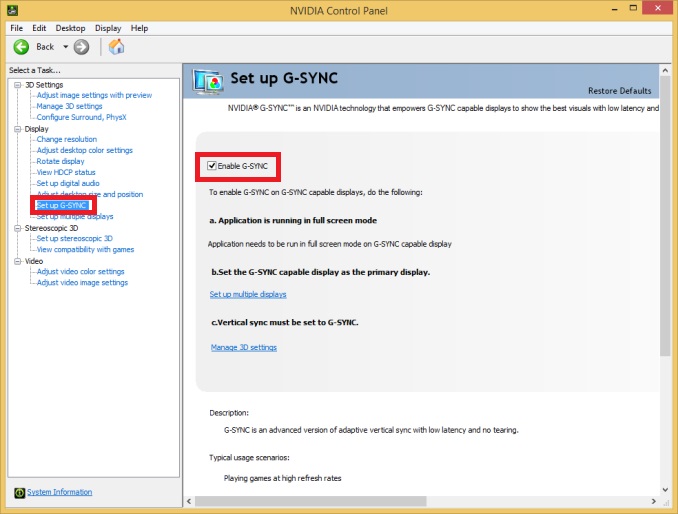Select Adjust video image settings
The width and height of the screenshot is (678, 514).
pyautogui.click(x=82, y=283)
